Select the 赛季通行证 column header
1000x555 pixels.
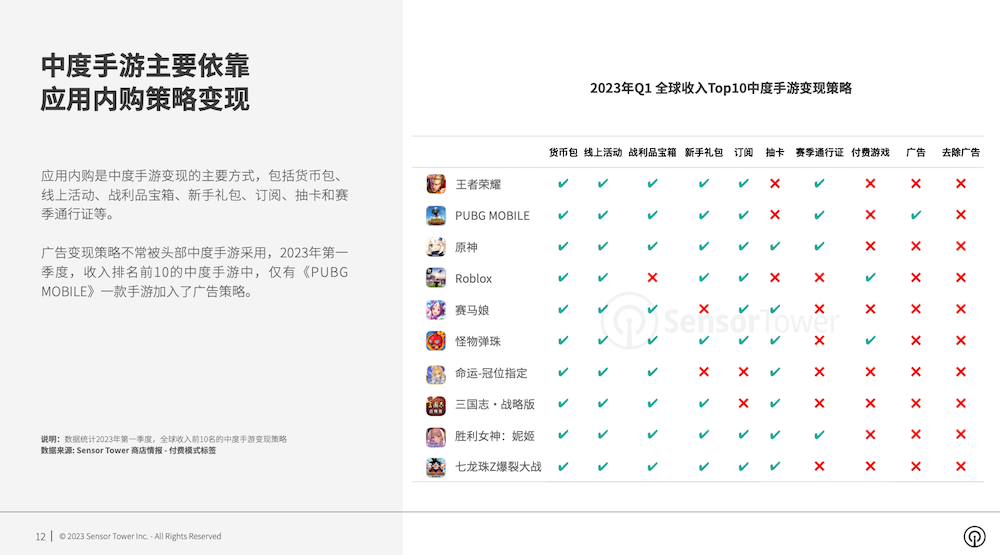(819, 153)
